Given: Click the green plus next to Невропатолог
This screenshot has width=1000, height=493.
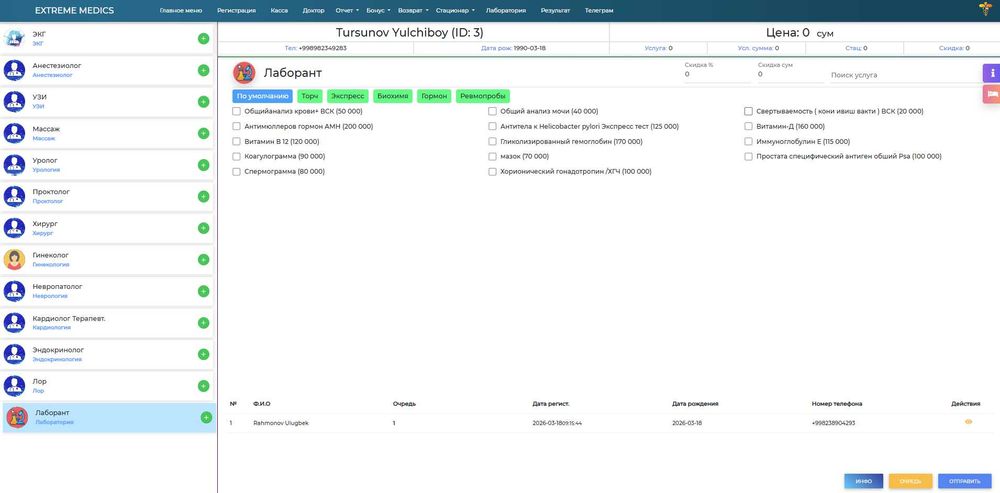Looking at the screenshot, I should pyautogui.click(x=203, y=291).
